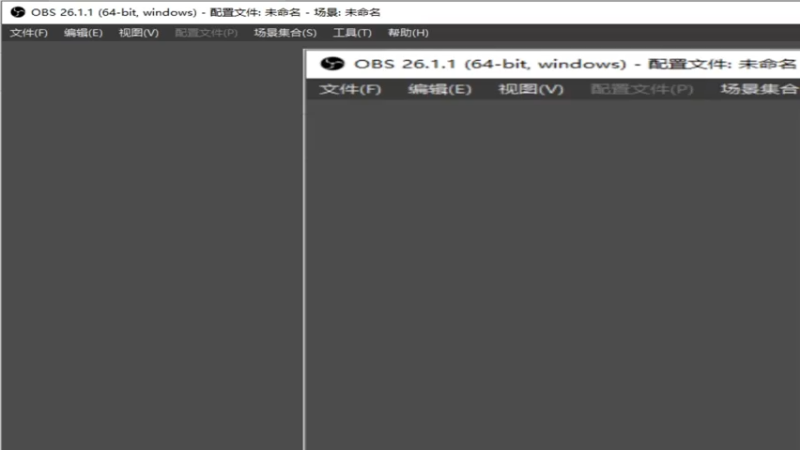Open 视图(V) in the inner preview window
The height and width of the screenshot is (450, 800).
tap(531, 89)
